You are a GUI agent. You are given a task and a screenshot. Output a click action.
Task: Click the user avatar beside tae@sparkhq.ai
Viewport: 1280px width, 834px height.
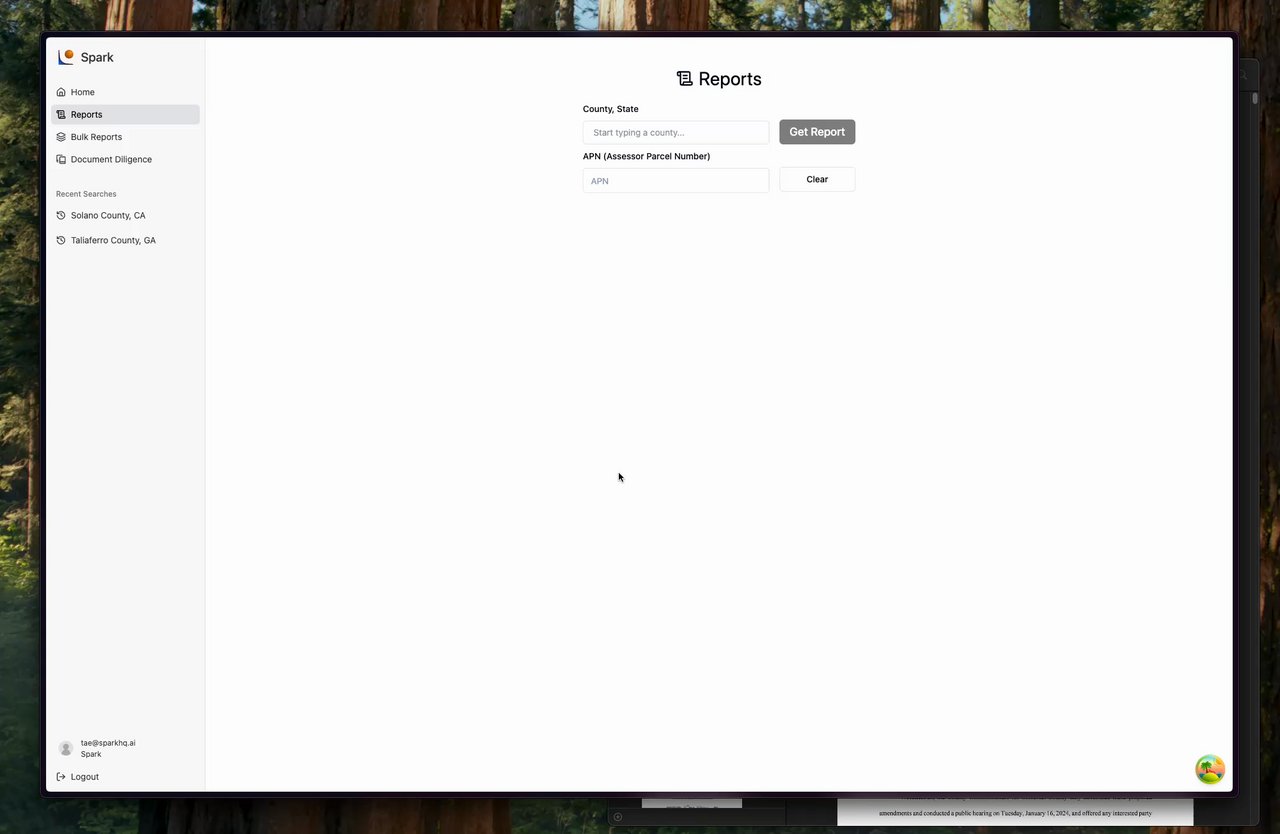tap(66, 748)
